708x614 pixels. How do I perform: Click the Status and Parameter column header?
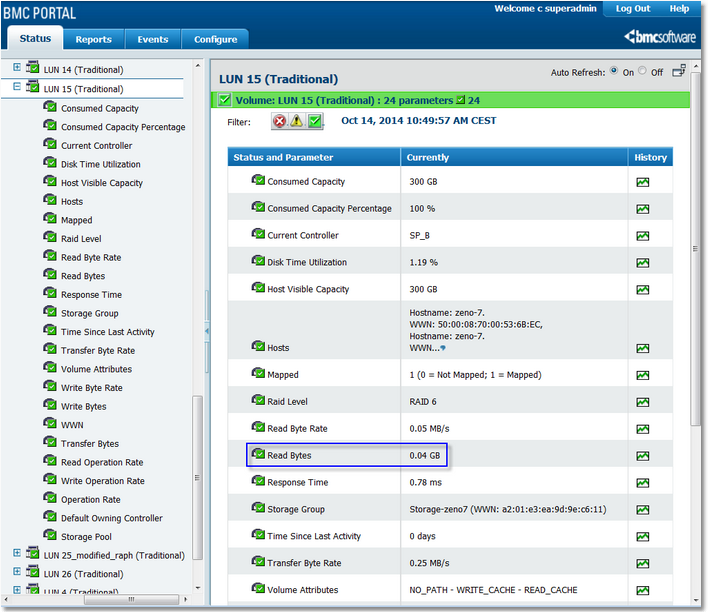pos(314,158)
